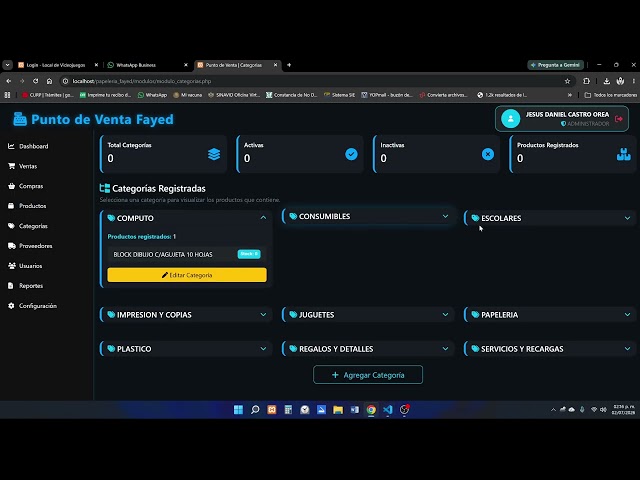Viewport: 640px width, 480px height.
Task: Click the Categorías Registradas heading icon
Action: pos(104,188)
